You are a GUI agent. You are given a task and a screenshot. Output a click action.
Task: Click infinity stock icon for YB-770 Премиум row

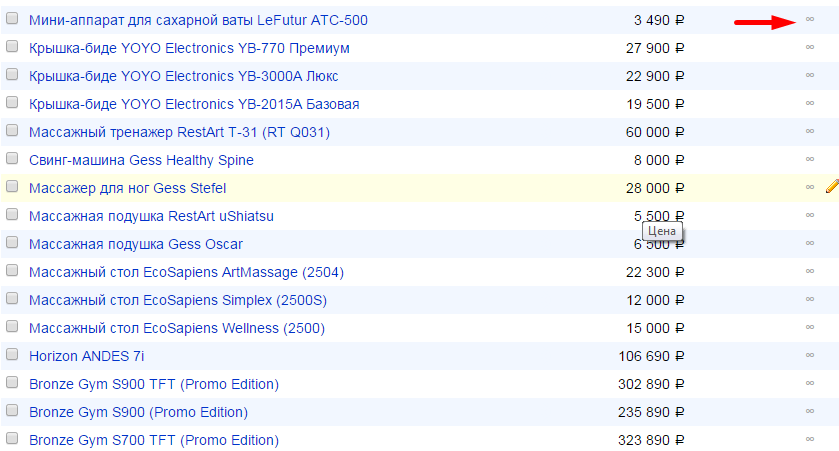pyautogui.click(x=810, y=47)
